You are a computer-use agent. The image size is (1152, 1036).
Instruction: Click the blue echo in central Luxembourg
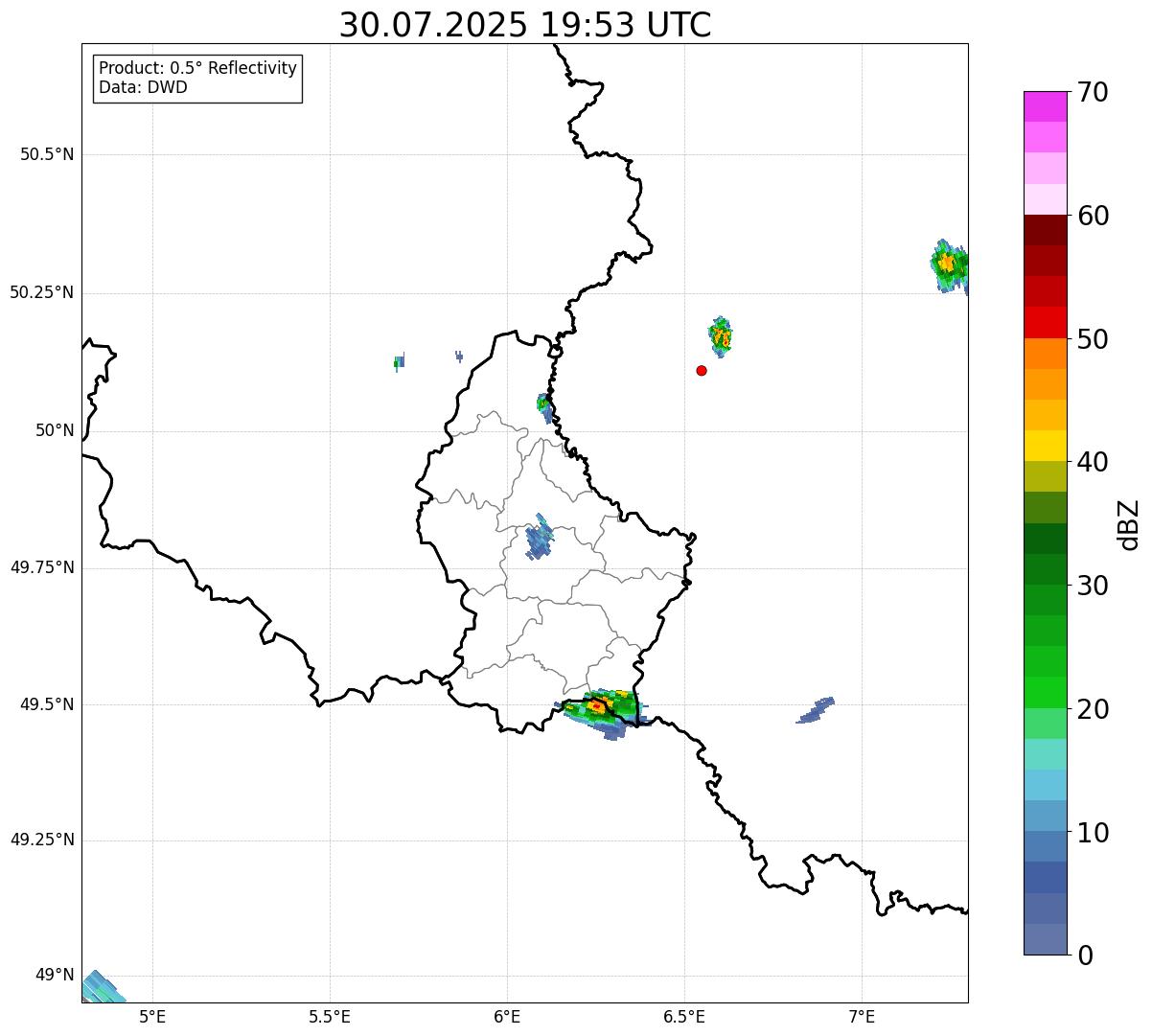coord(540,539)
